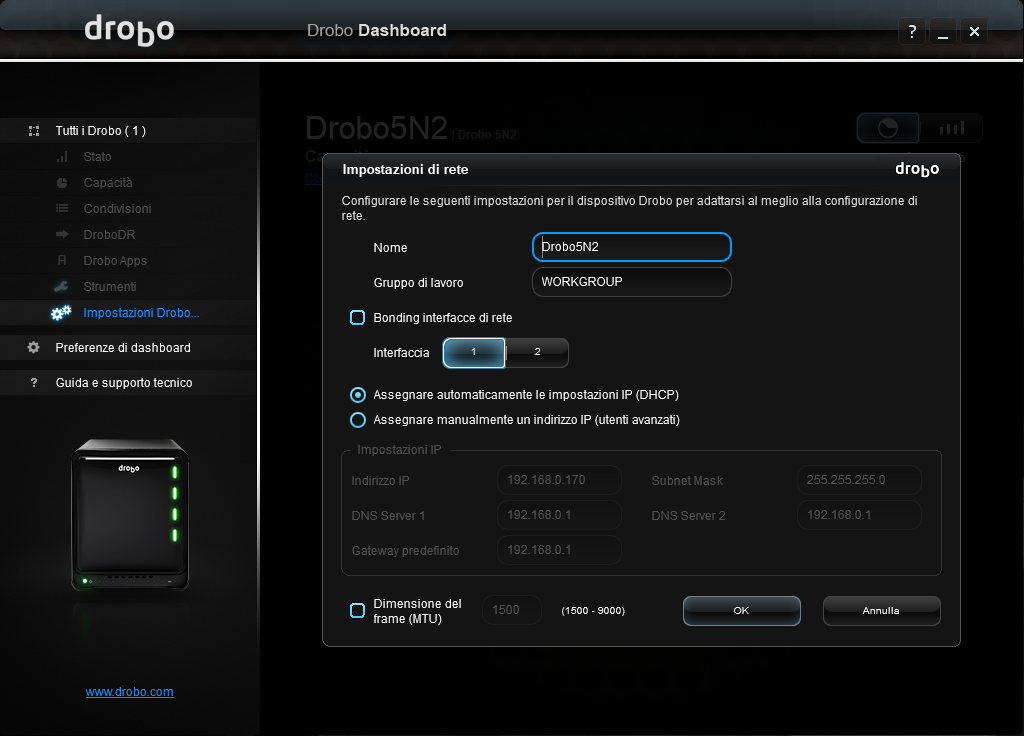Visit the www.drobo.com link
Image resolution: width=1024 pixels, height=736 pixels.
pyautogui.click(x=129, y=692)
